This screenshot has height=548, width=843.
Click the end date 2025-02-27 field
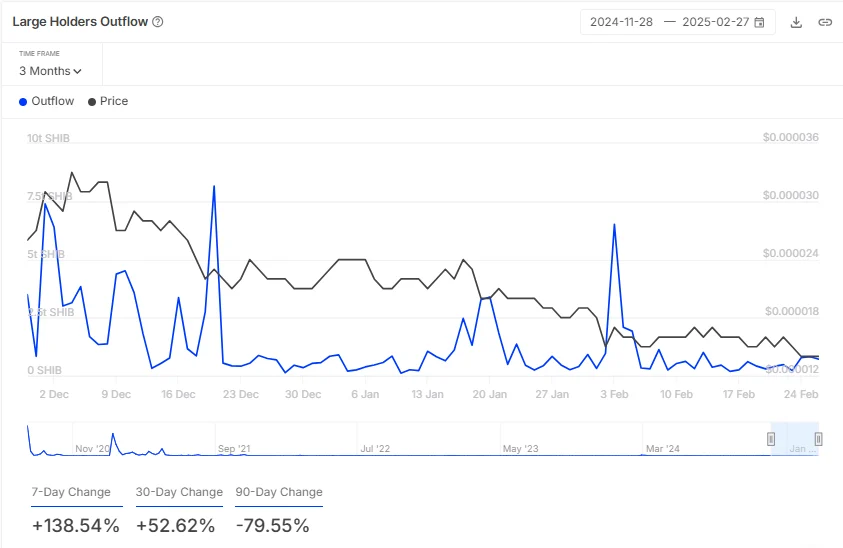click(x=714, y=22)
